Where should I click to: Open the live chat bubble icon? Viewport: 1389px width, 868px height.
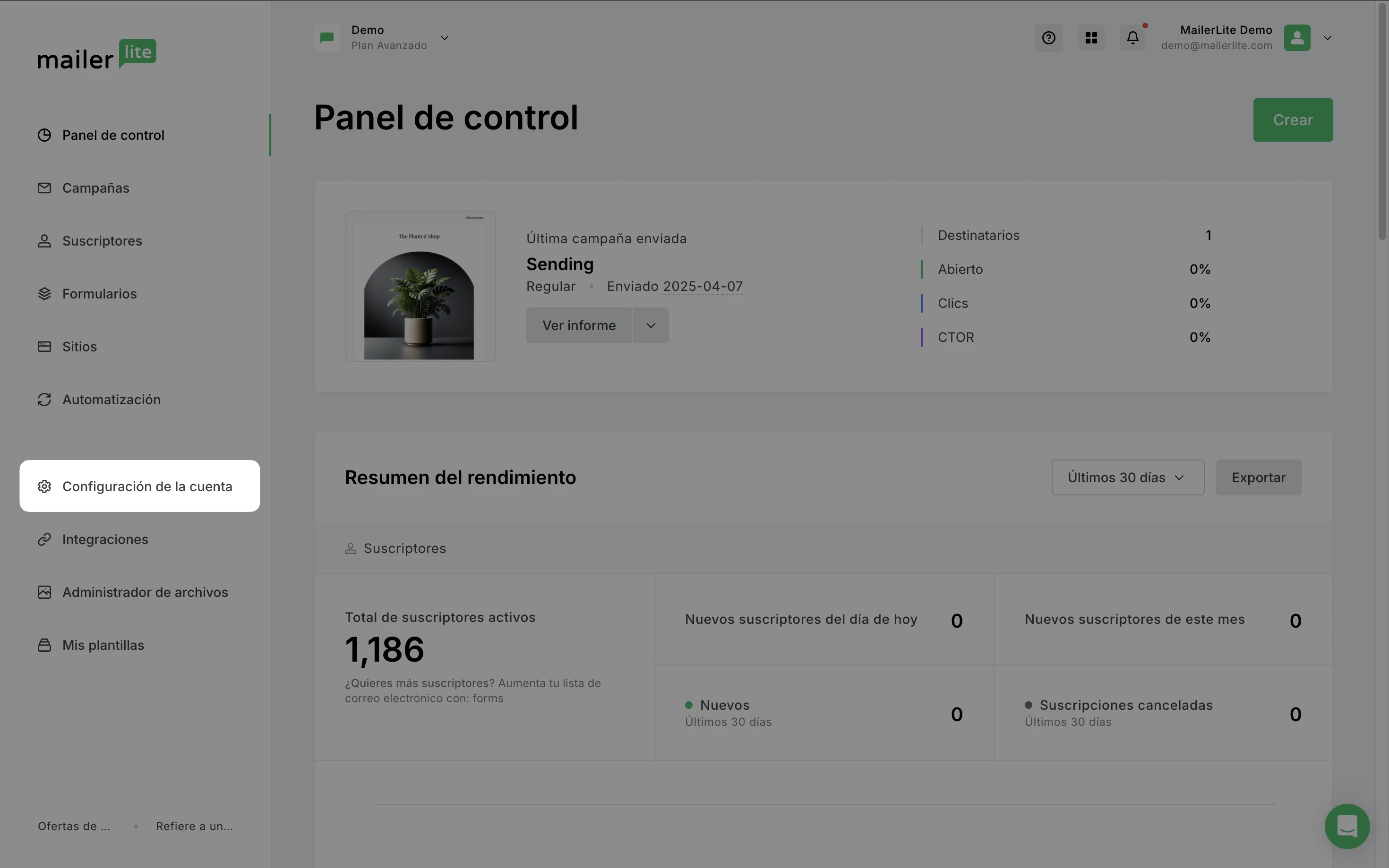pos(1346,826)
